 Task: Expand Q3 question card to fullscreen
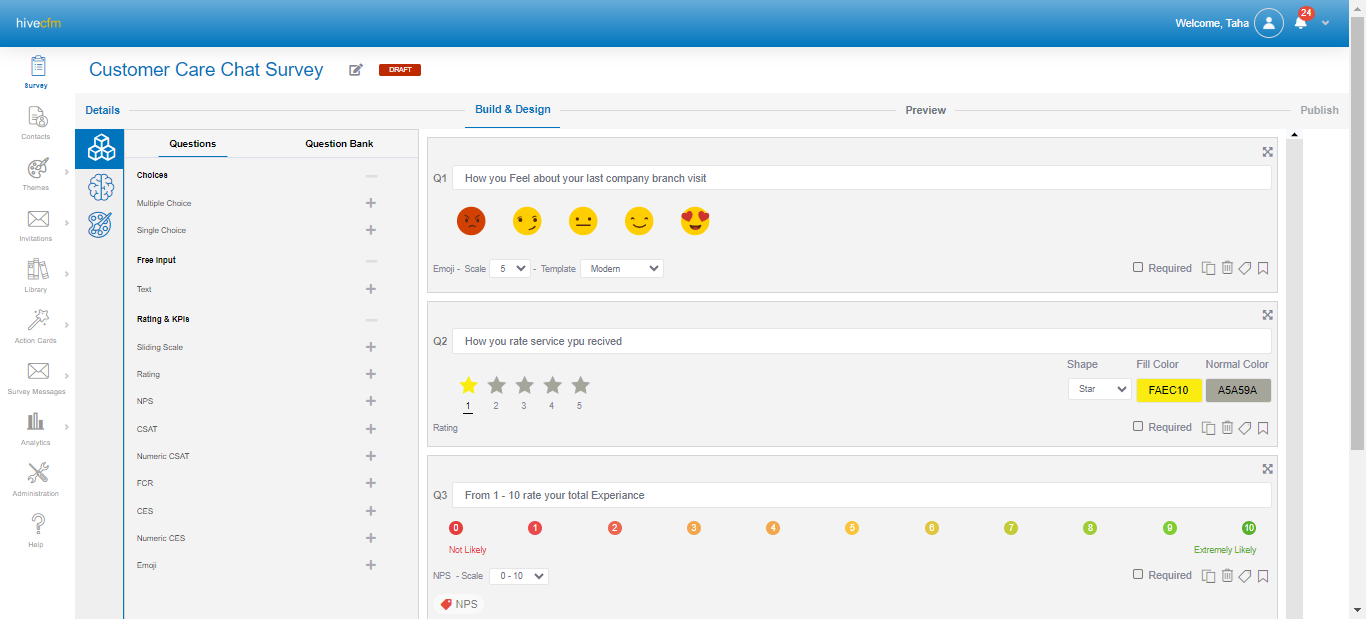1267,469
